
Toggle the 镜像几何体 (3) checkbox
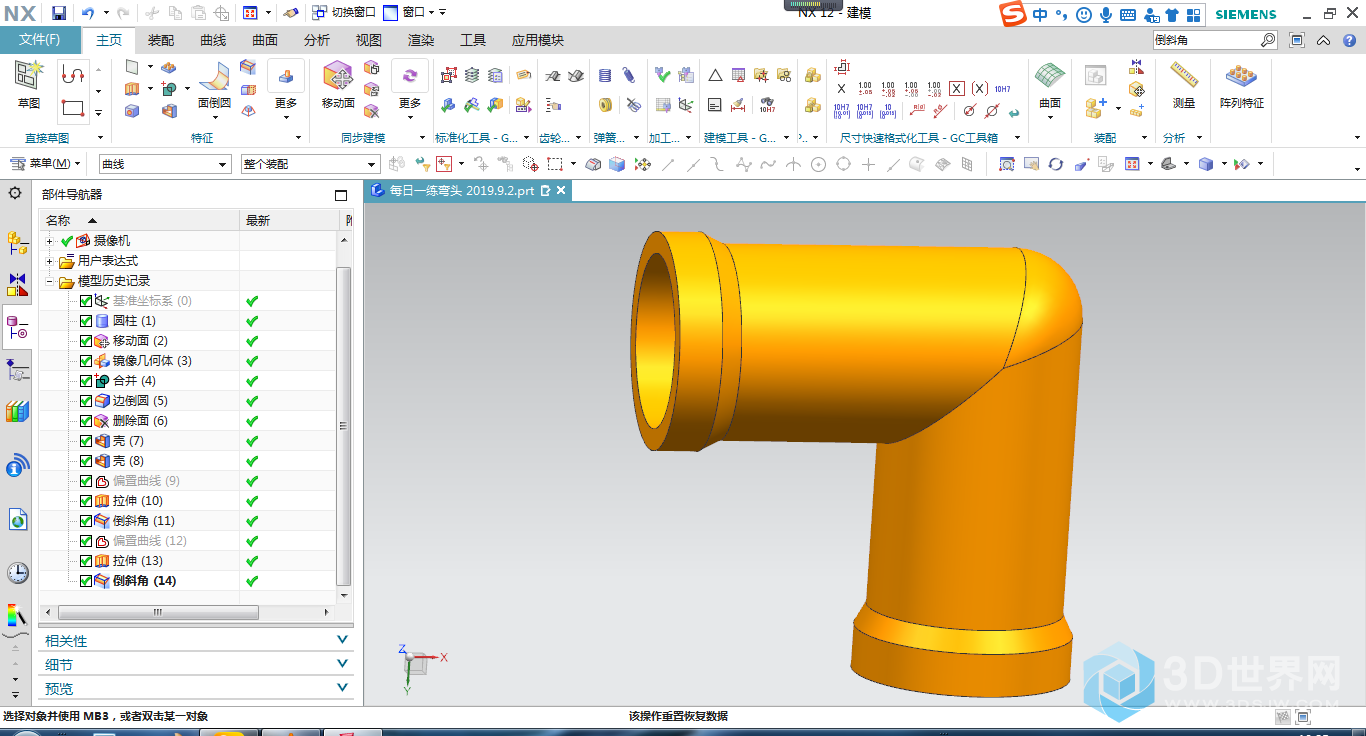tap(86, 361)
